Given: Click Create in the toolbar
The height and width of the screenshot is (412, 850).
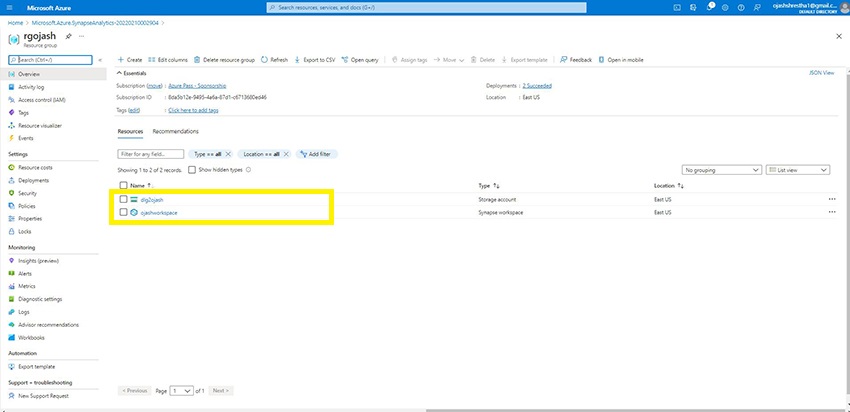Looking at the screenshot, I should [130, 60].
